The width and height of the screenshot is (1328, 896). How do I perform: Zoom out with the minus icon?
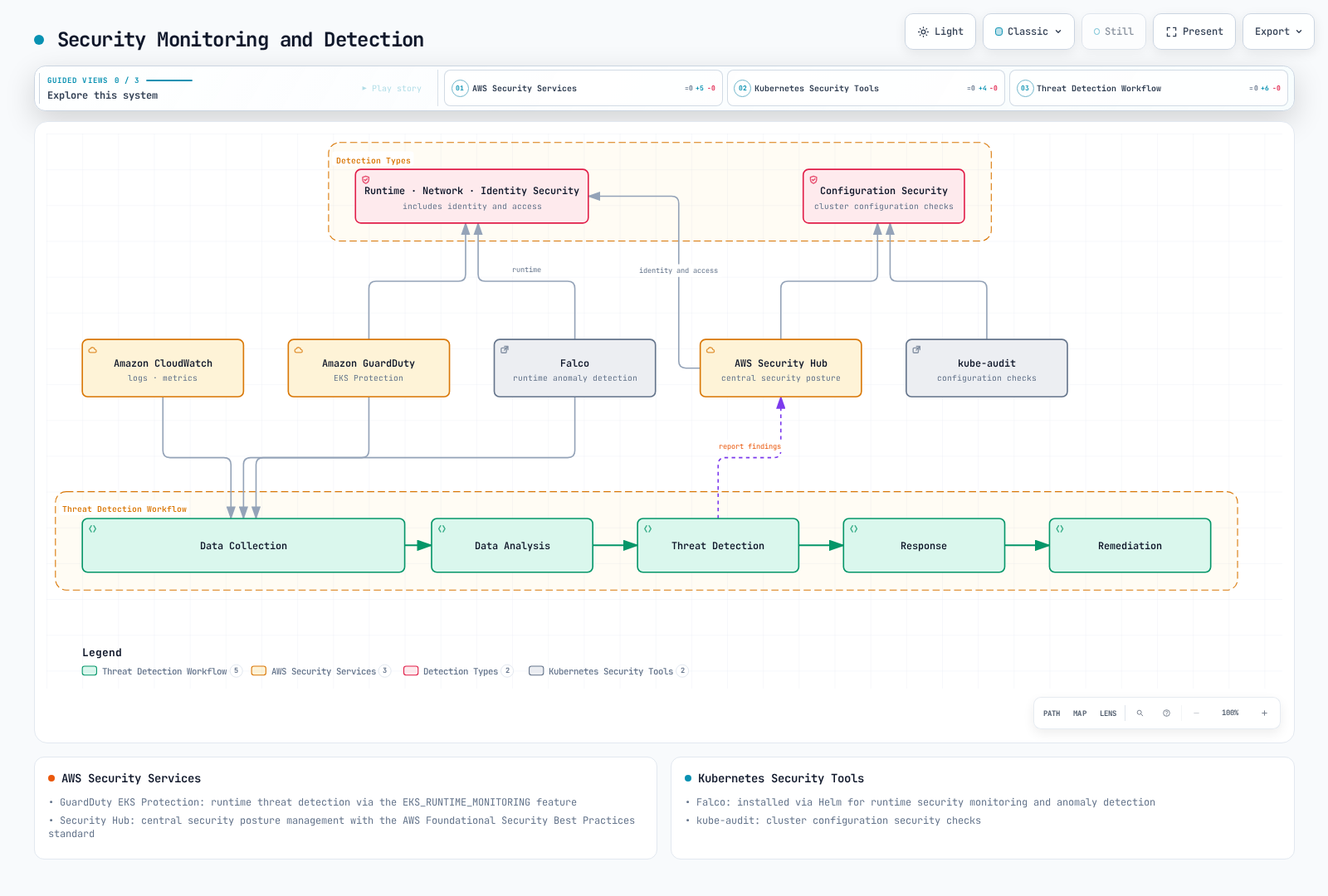(1196, 713)
